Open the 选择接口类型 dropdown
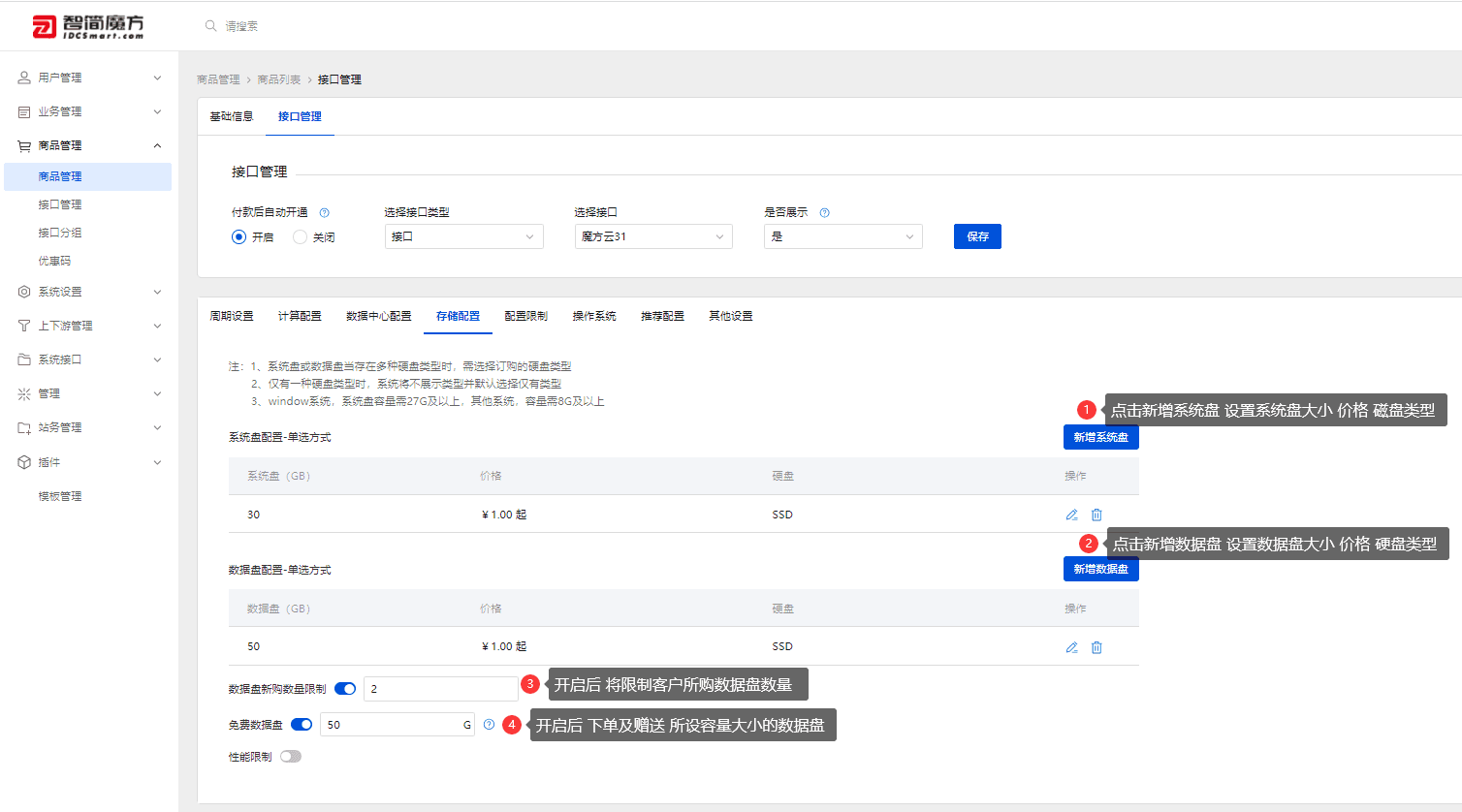The image size is (1462, 812). tap(464, 236)
